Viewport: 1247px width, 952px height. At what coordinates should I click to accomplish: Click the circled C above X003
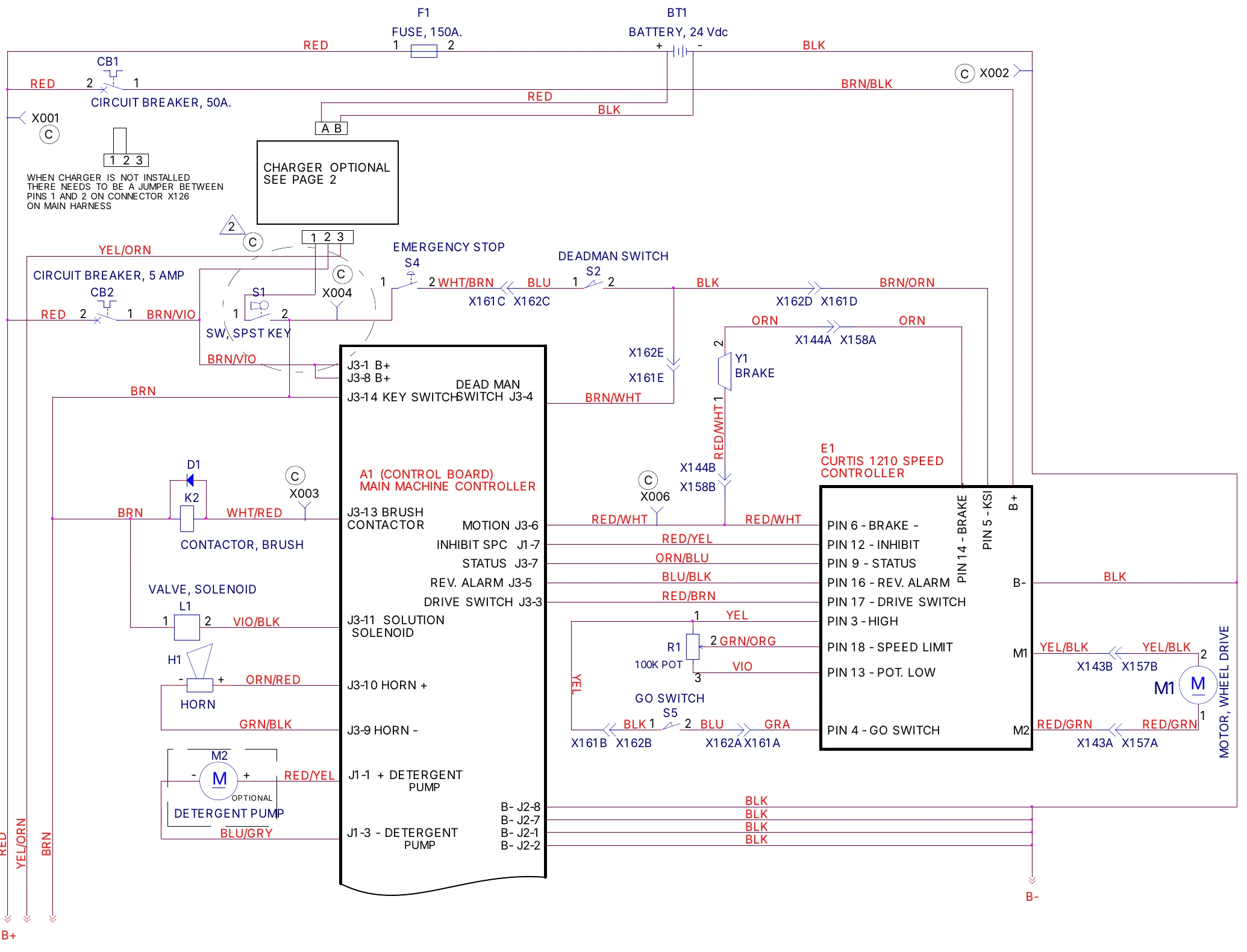295,476
